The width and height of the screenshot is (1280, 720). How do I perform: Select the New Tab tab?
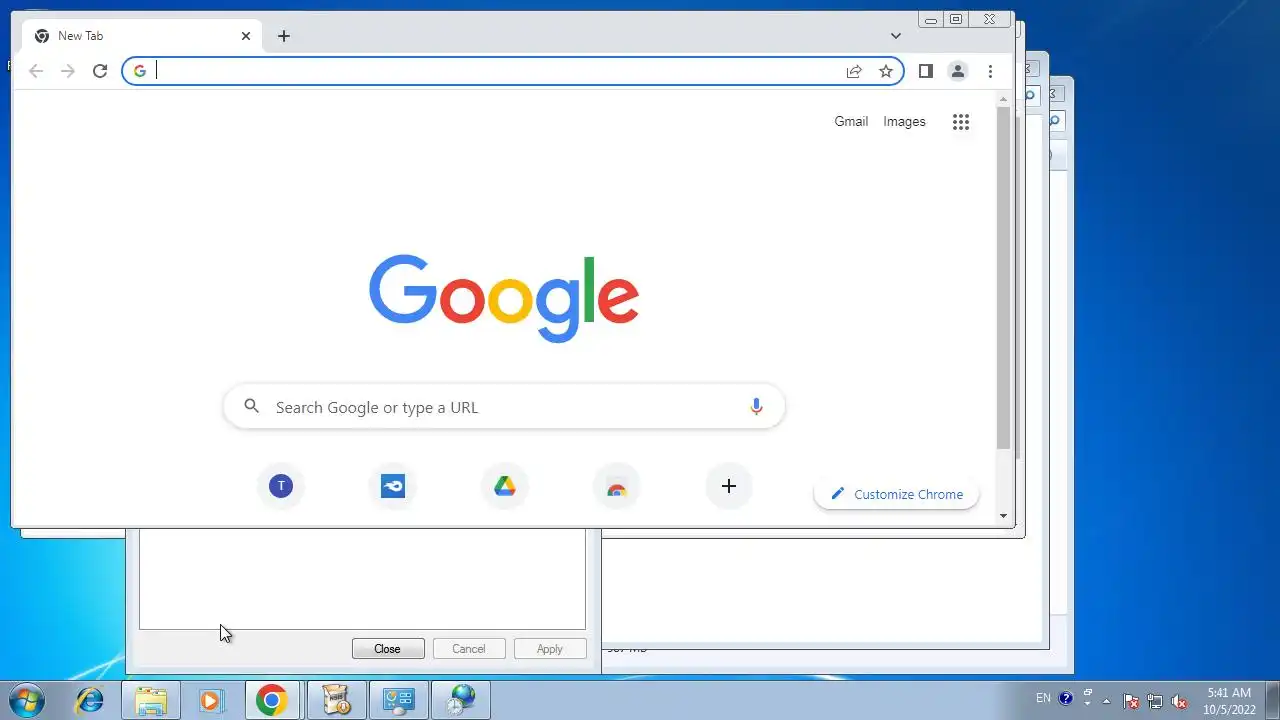click(x=142, y=36)
